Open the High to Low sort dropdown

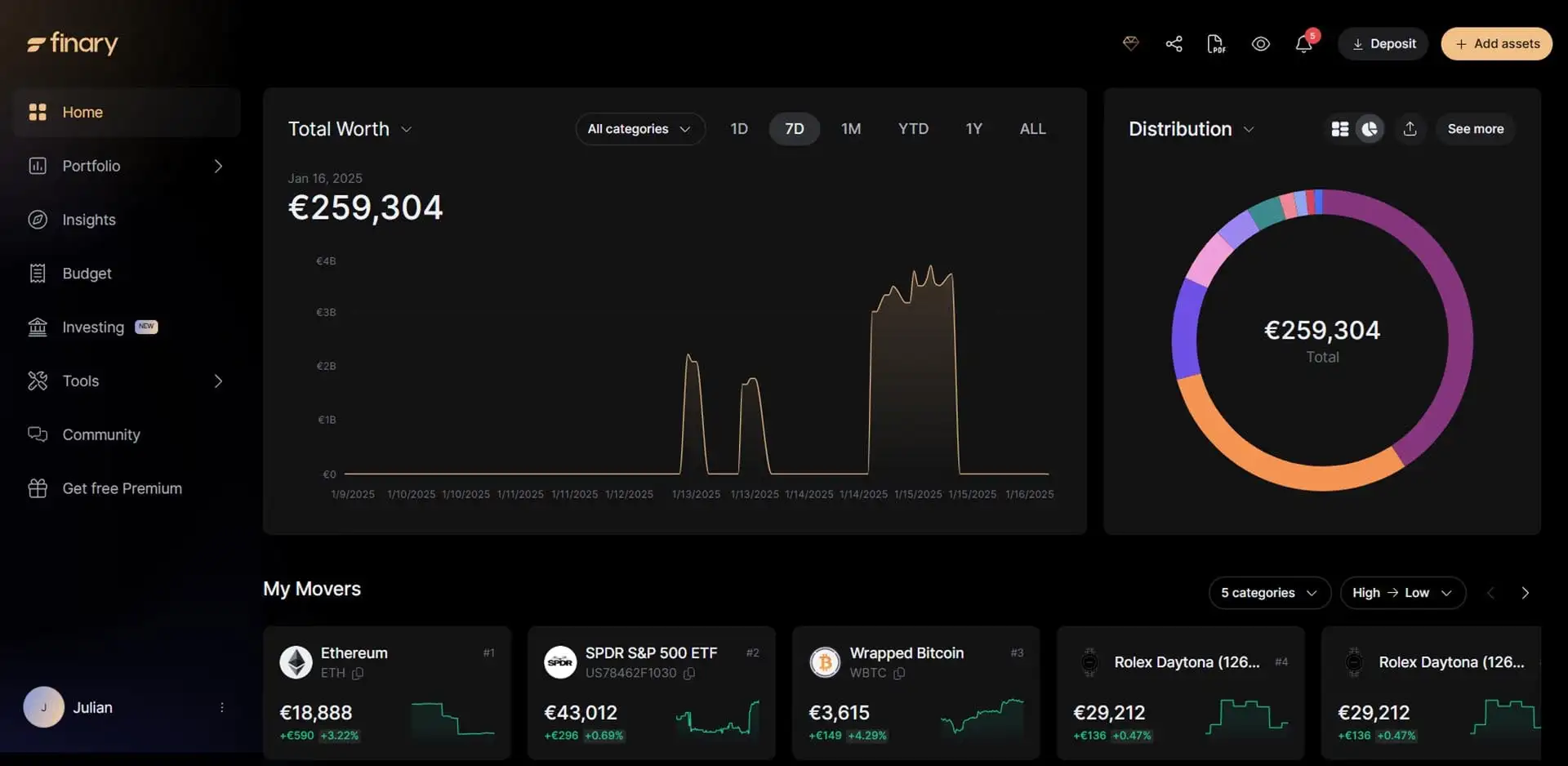(1401, 593)
